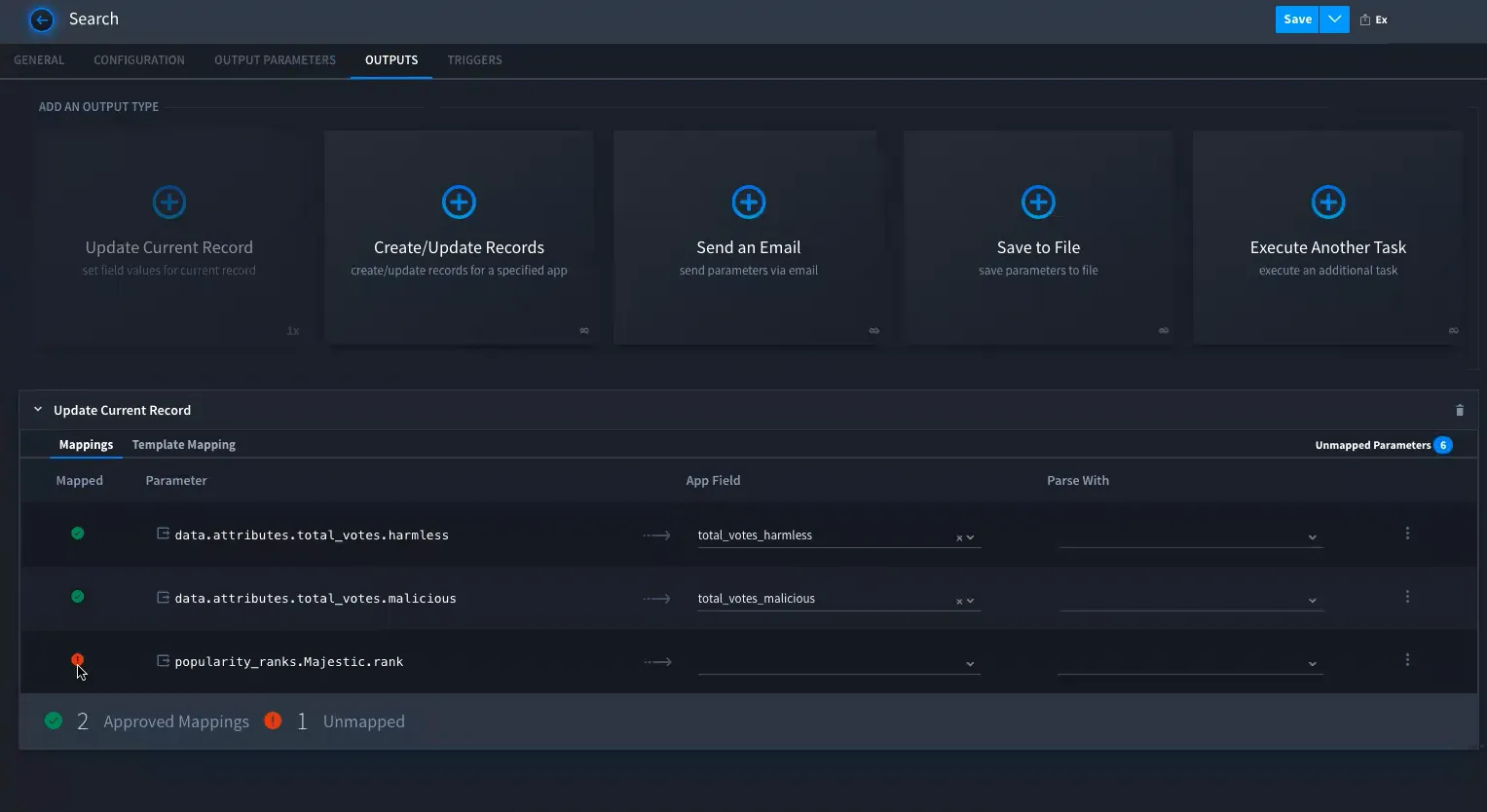Click the 2 Approved Mappings summary
Viewport: 1487px width, 812px height.
pyautogui.click(x=147, y=721)
